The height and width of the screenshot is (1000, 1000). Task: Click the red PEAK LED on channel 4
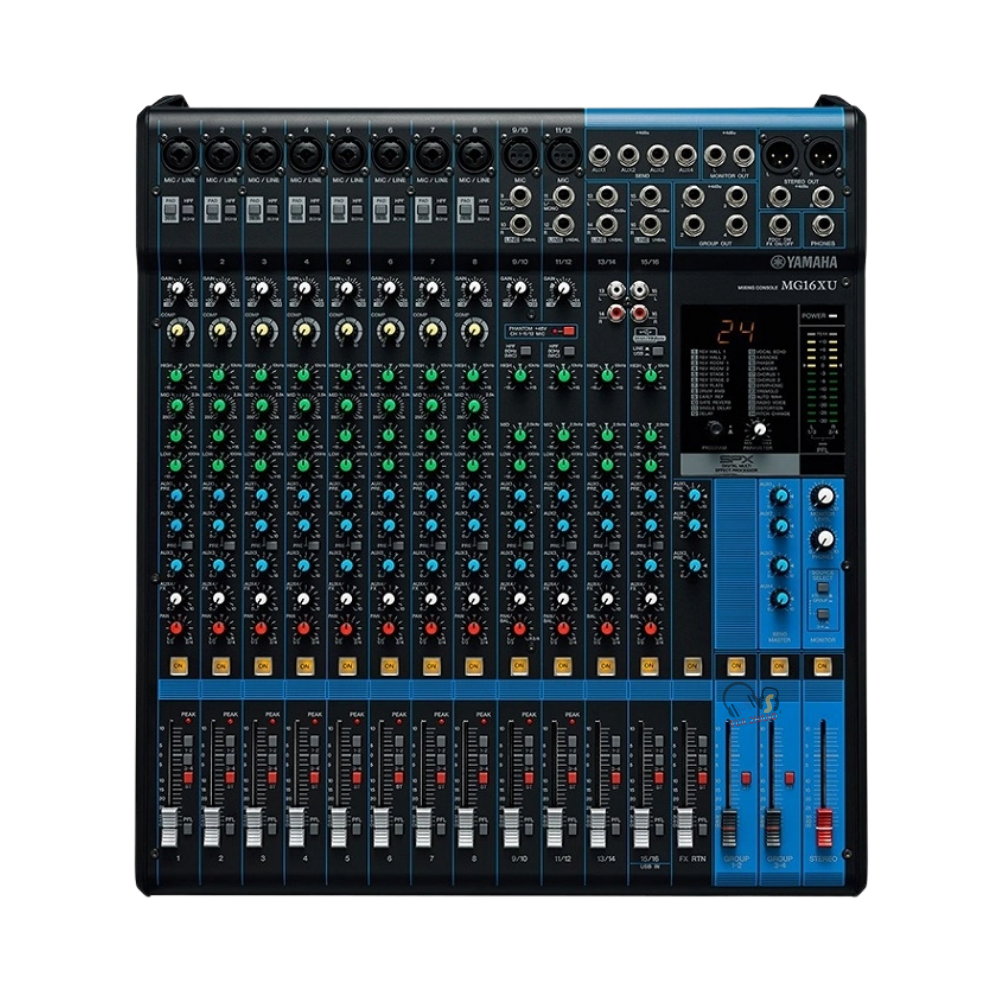(x=314, y=721)
